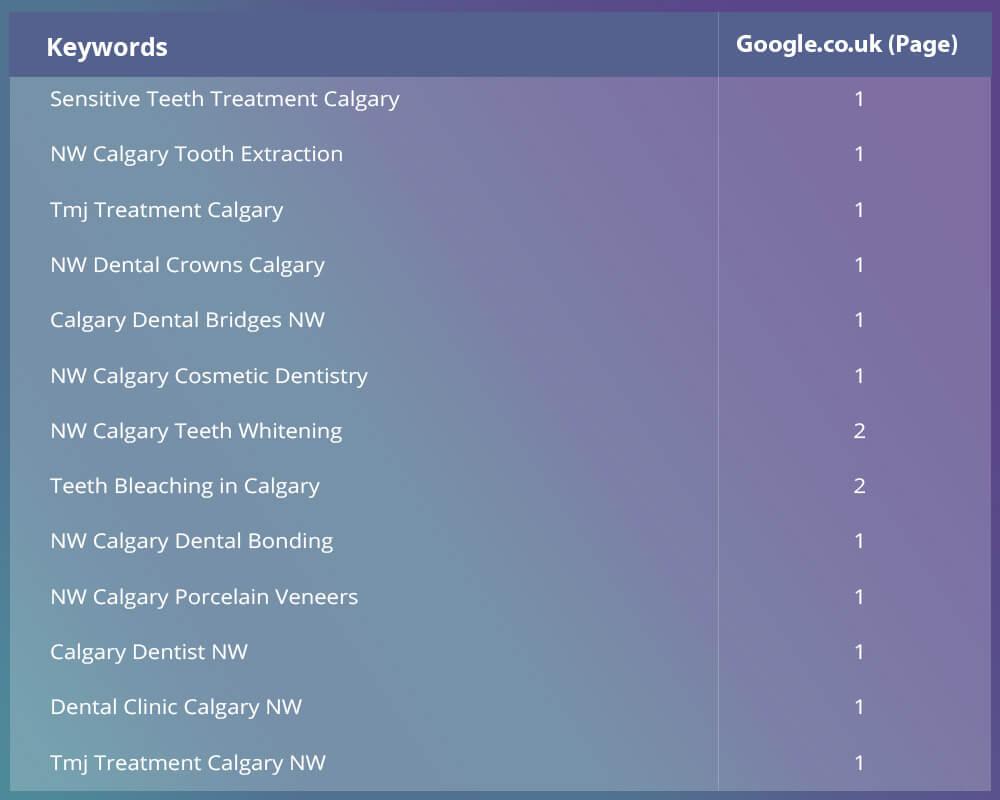This screenshot has width=1000, height=800.
Task: Select Teeth Bleaching in Calgary keyword
Action: point(185,487)
